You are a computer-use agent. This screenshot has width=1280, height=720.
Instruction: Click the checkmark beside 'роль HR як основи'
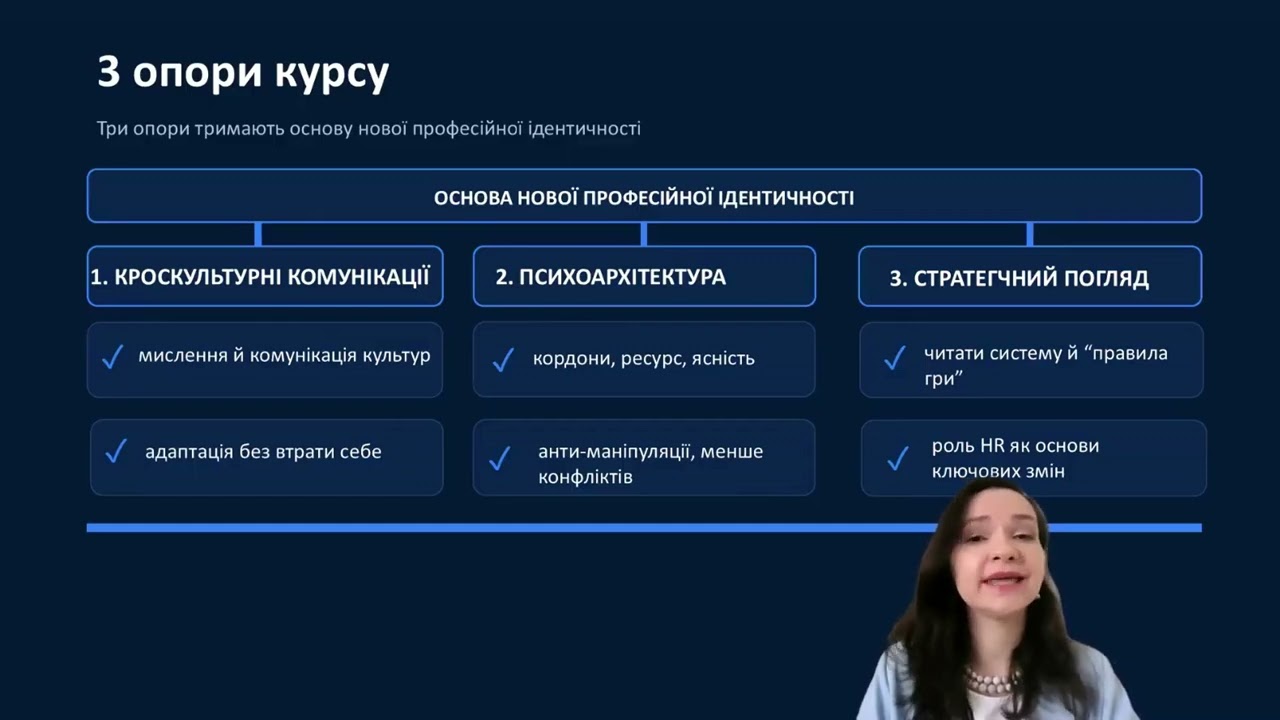point(898,459)
